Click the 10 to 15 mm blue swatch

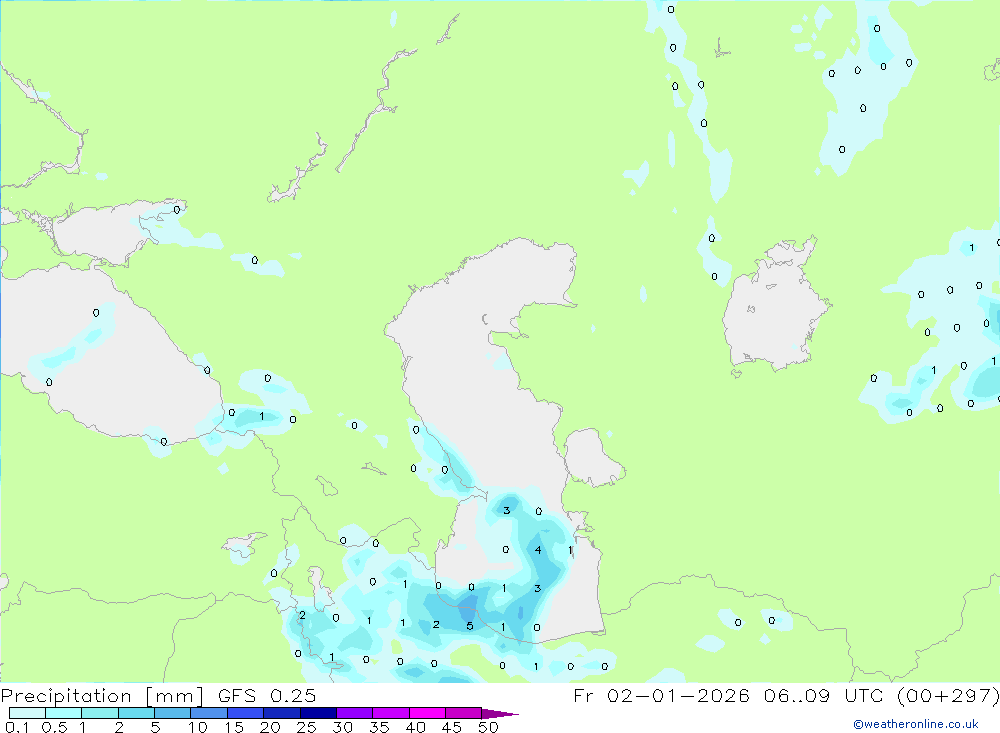[x=209, y=713]
